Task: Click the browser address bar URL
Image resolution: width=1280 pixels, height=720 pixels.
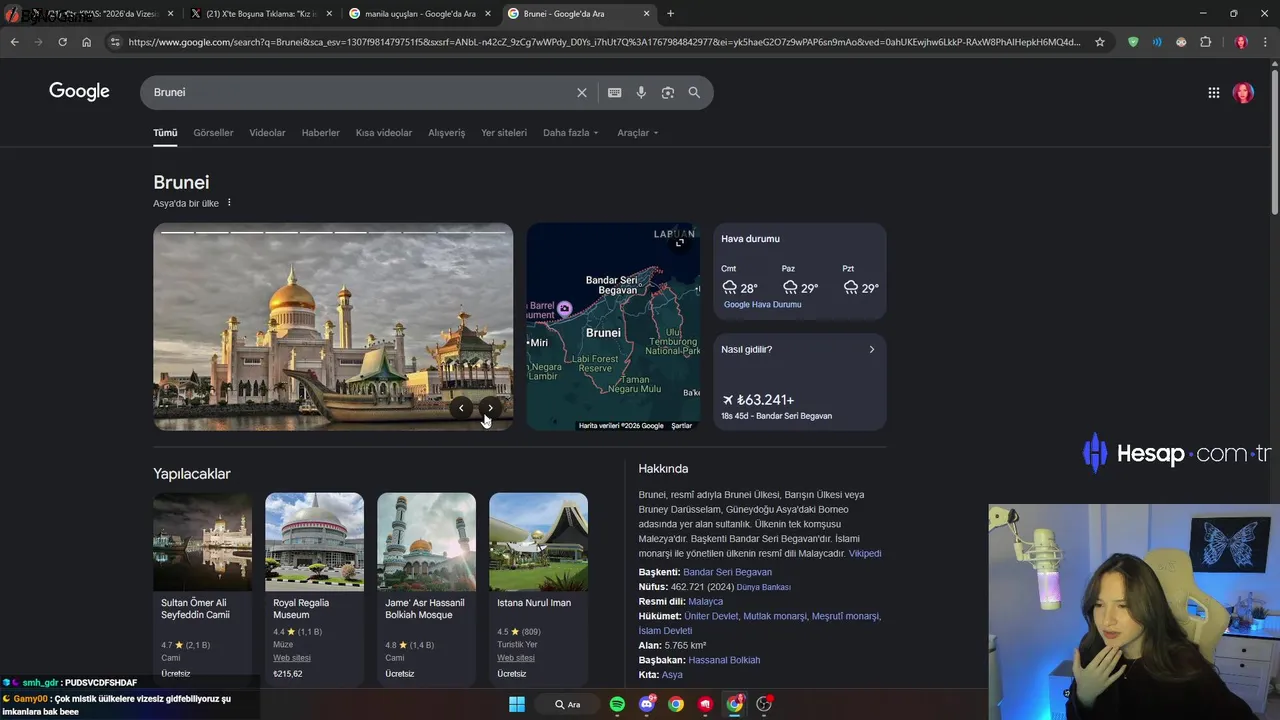Action: (604, 42)
